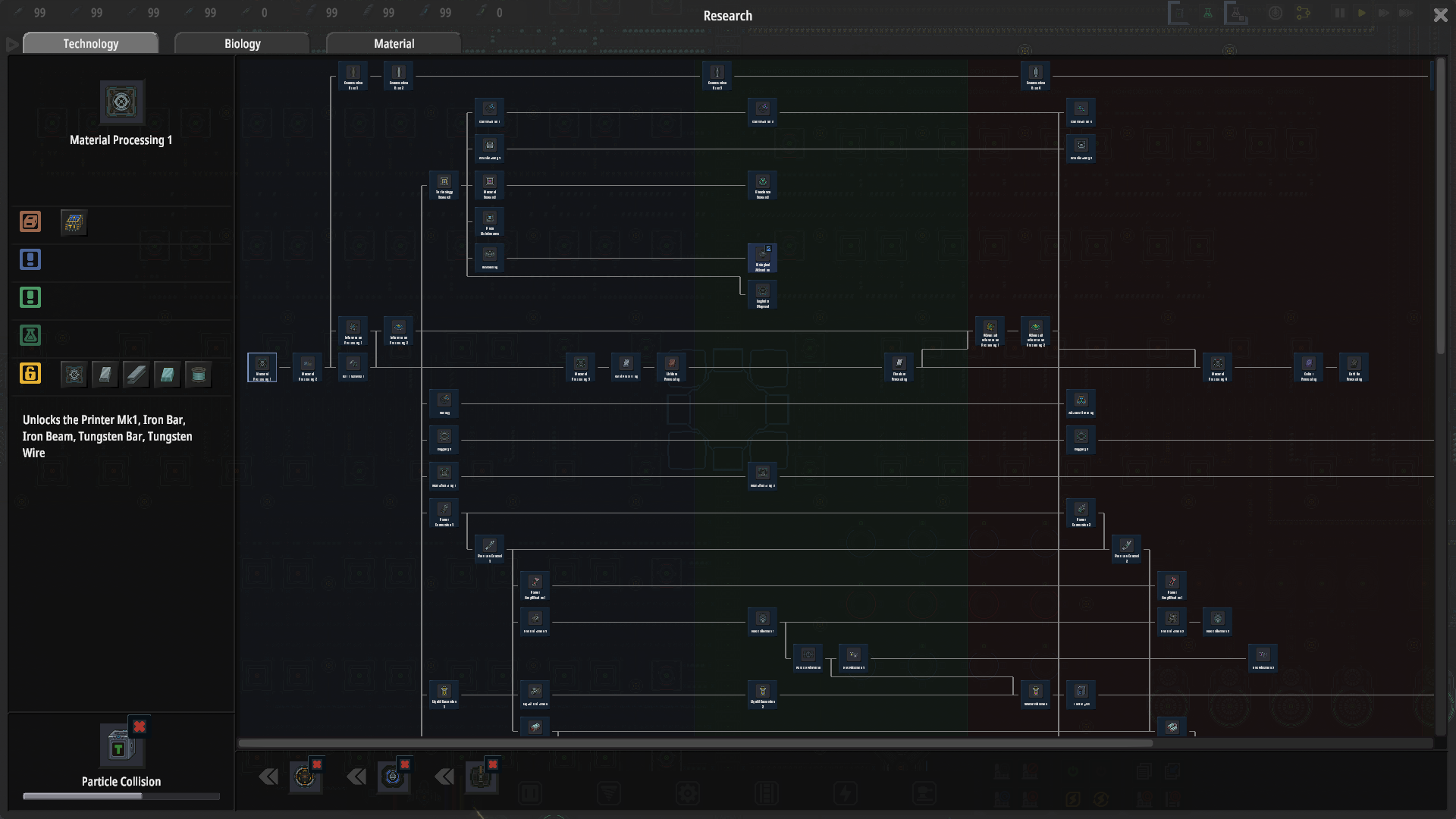1456x819 pixels.
Task: Select the Liquid Generation 2 node
Action: [763, 695]
